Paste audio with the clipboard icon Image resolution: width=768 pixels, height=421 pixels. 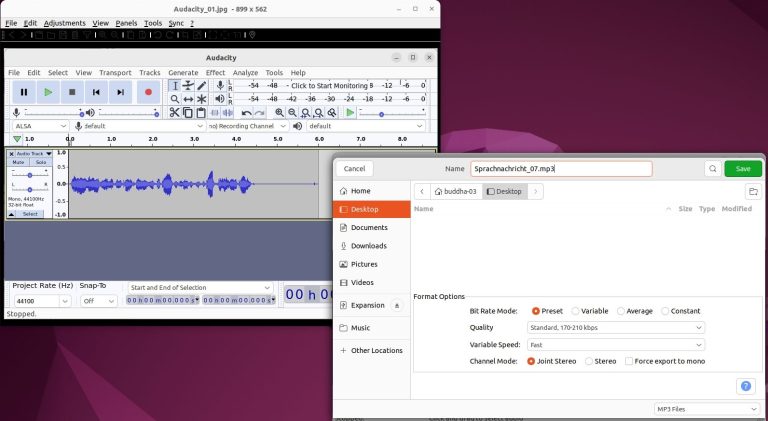(201, 113)
